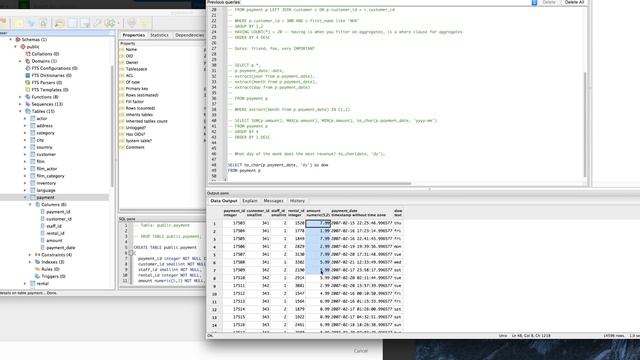Click the dow column header

398,213
